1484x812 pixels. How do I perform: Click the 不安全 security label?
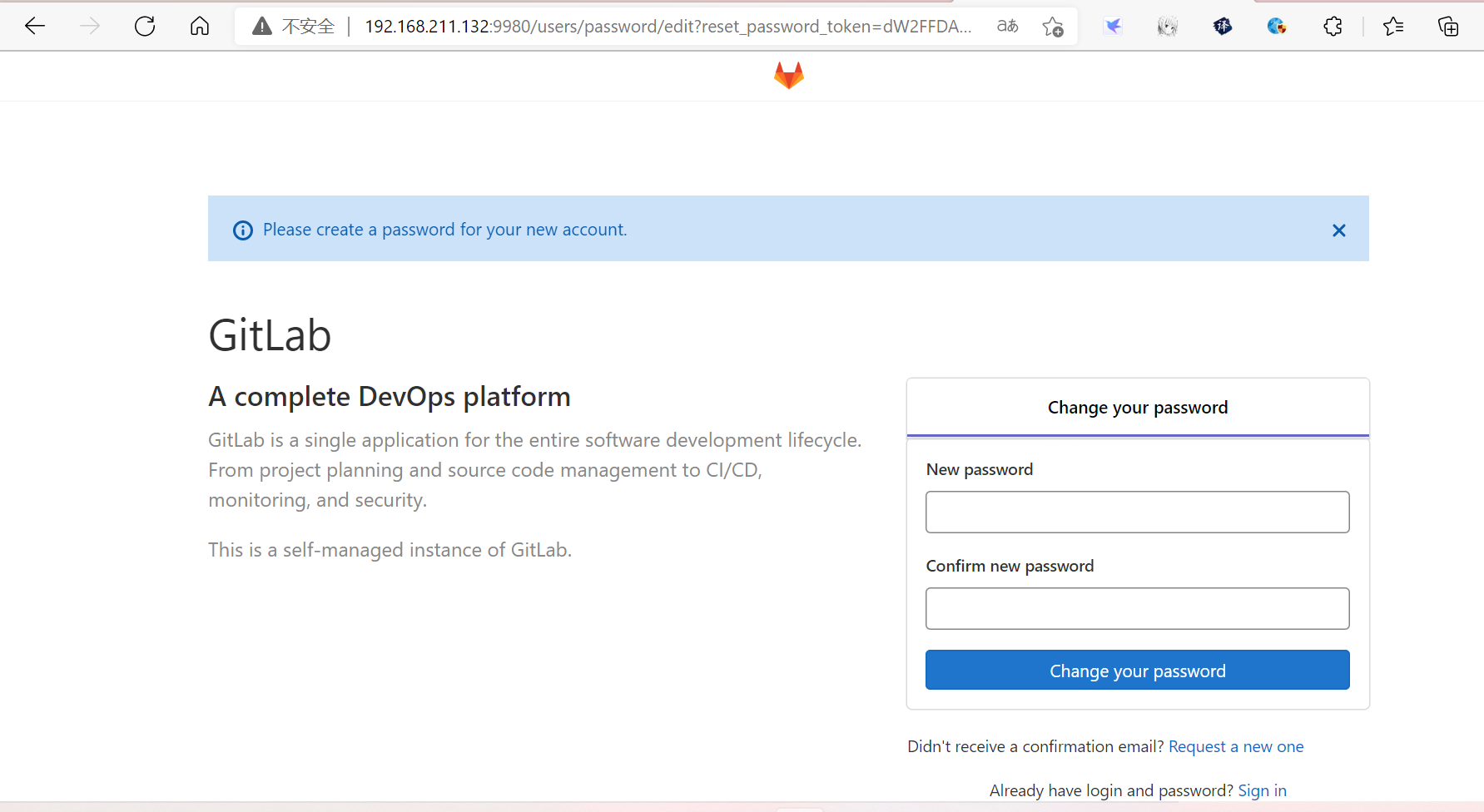308,27
